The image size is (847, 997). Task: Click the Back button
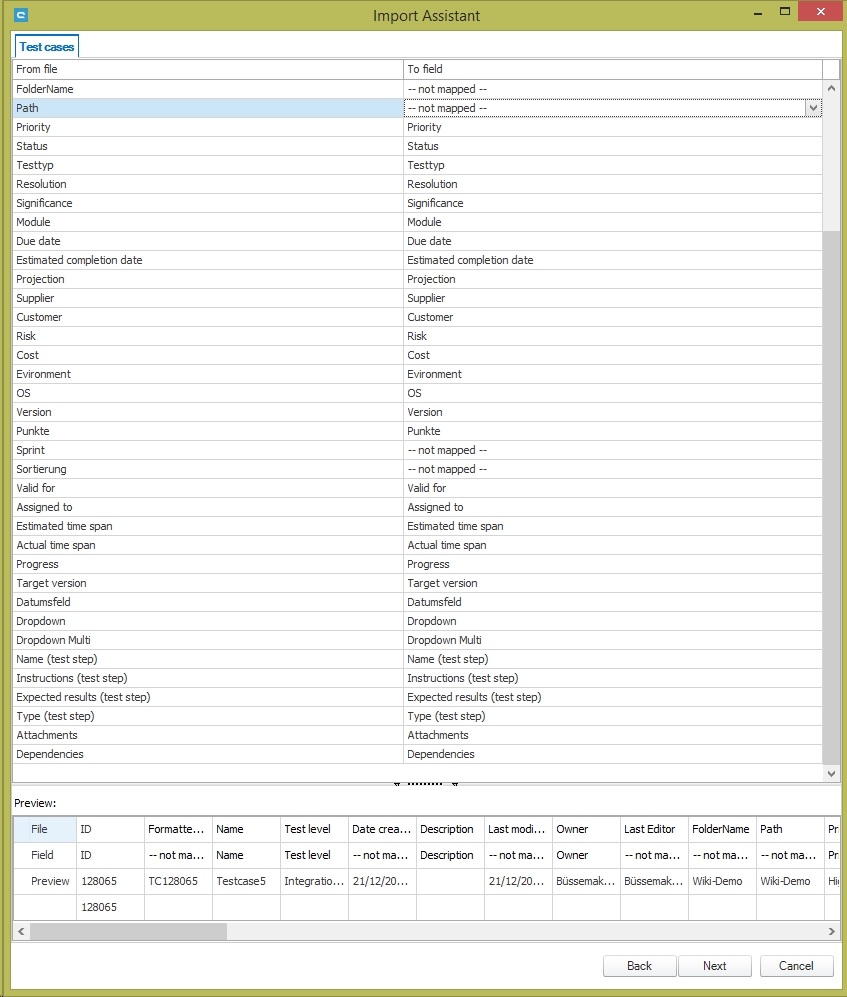point(639,966)
